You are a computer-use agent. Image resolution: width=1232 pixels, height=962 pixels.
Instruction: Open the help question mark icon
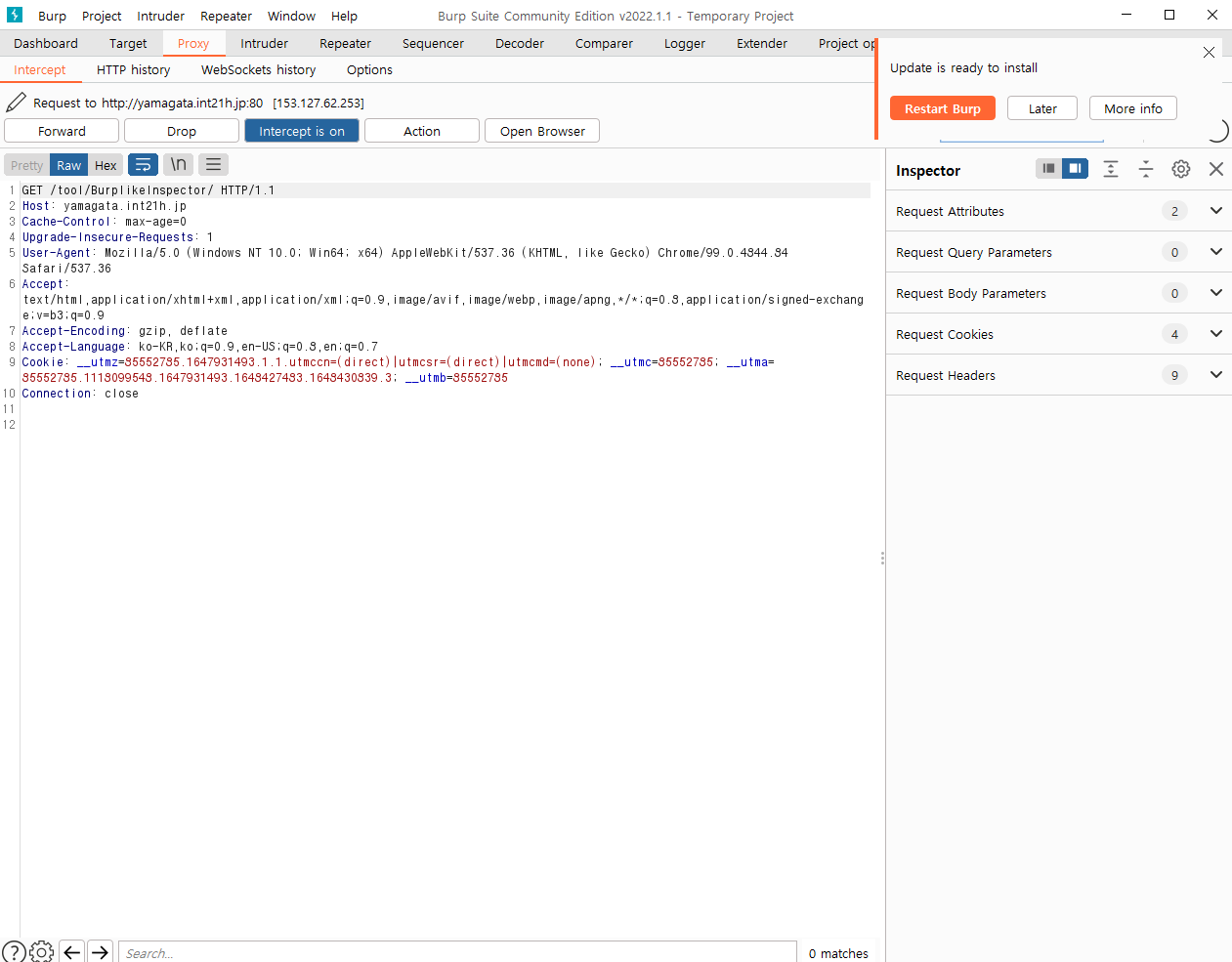pos(14,951)
